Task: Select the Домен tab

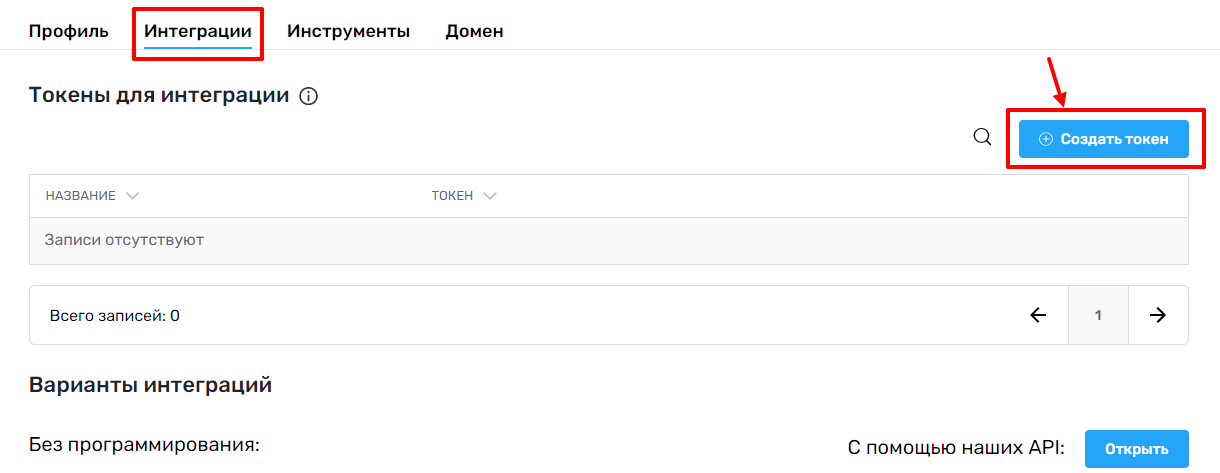Action: tap(474, 31)
